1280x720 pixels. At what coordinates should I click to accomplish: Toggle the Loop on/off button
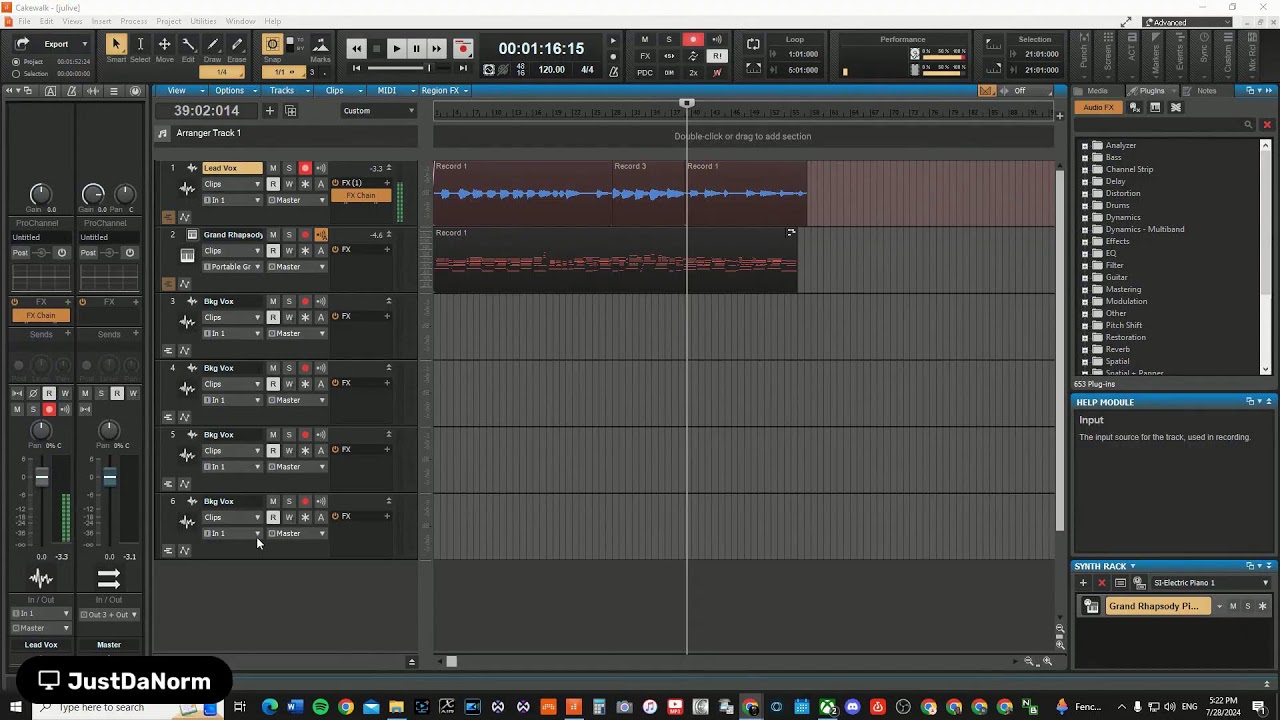tap(753, 44)
